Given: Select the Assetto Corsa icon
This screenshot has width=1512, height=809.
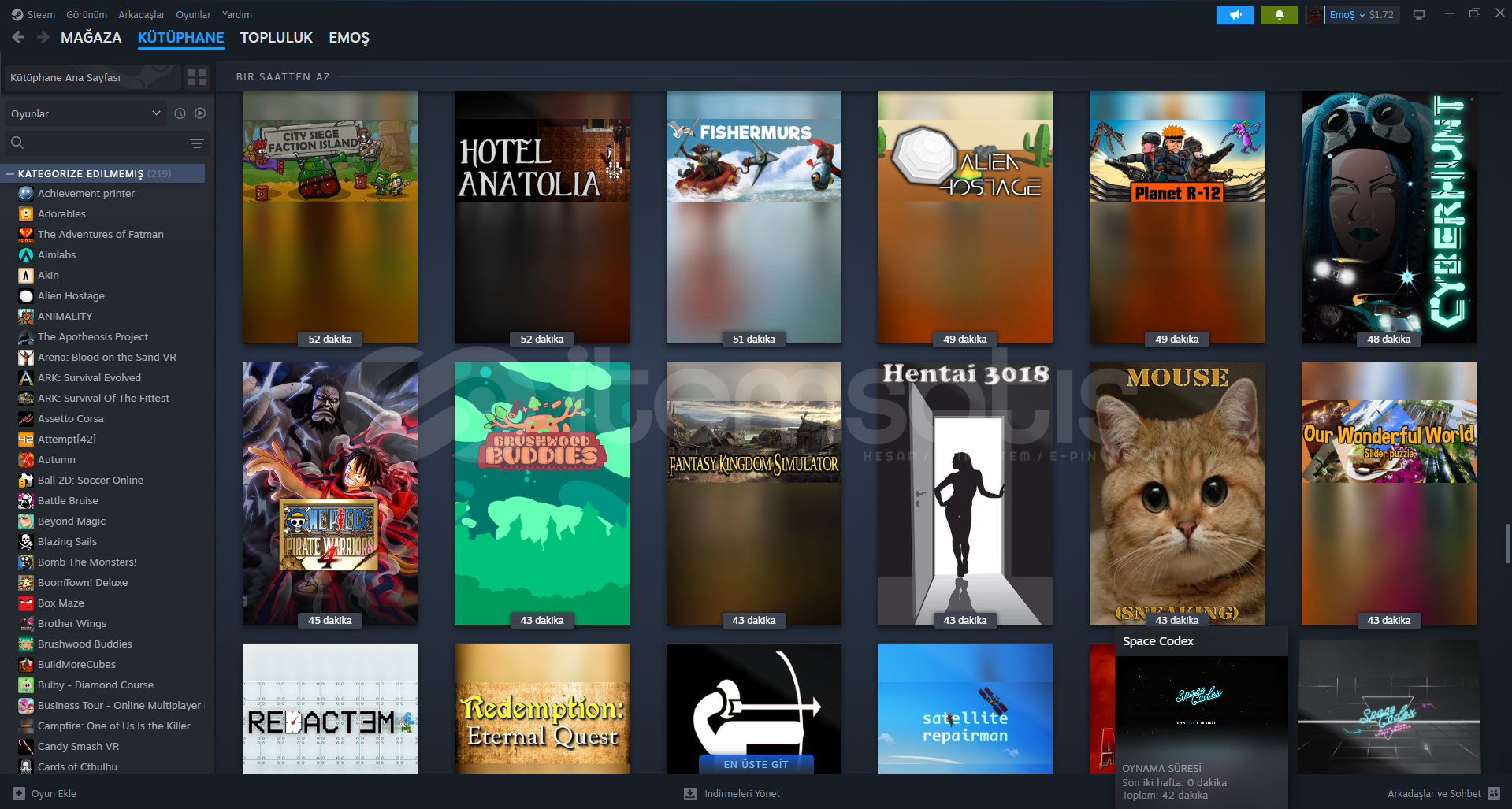Looking at the screenshot, I should (26, 418).
